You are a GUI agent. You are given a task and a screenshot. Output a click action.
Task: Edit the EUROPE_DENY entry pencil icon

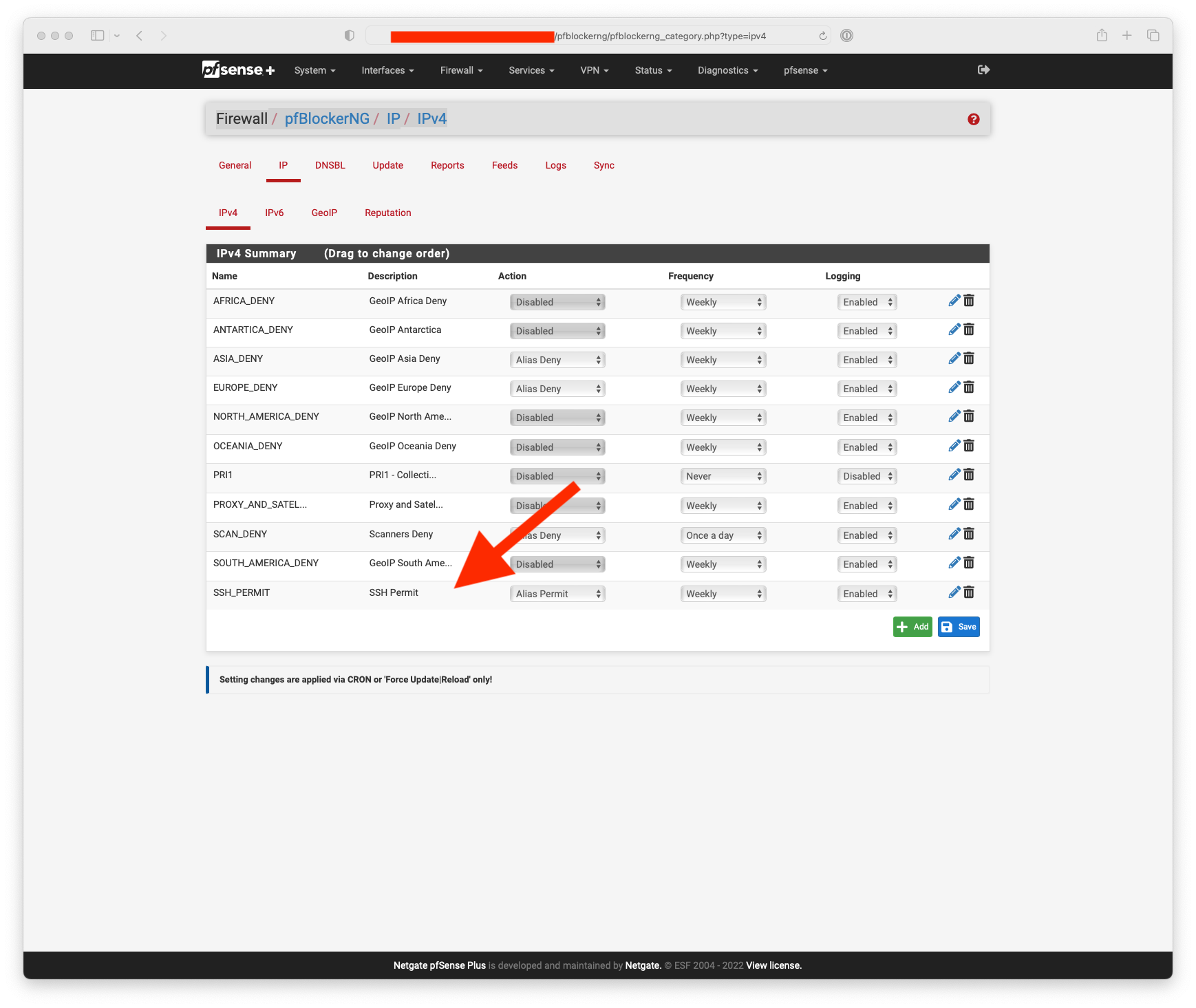point(954,387)
